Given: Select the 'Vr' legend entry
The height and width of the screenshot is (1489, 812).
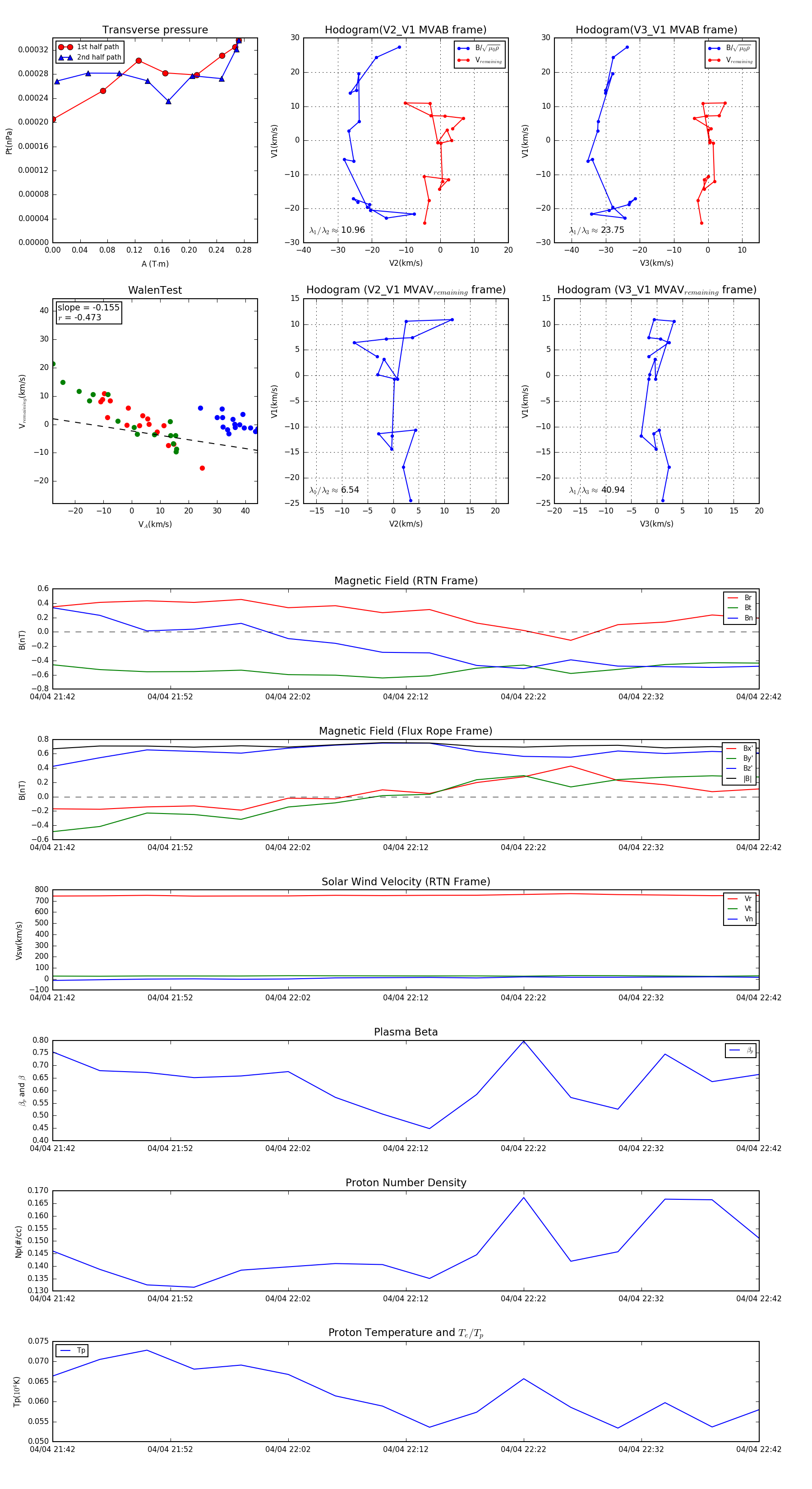Looking at the screenshot, I should pyautogui.click(x=740, y=898).
